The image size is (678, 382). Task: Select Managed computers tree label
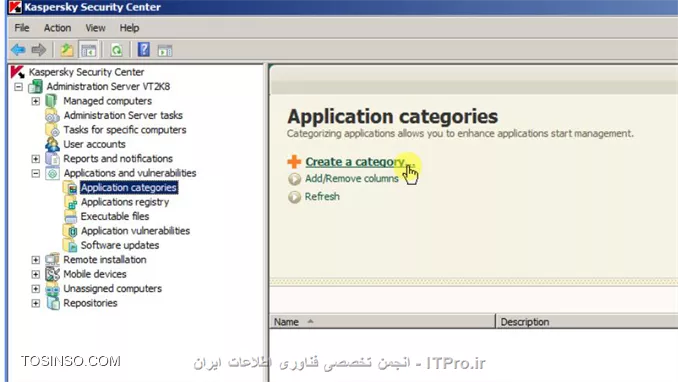pyautogui.click(x=108, y=101)
